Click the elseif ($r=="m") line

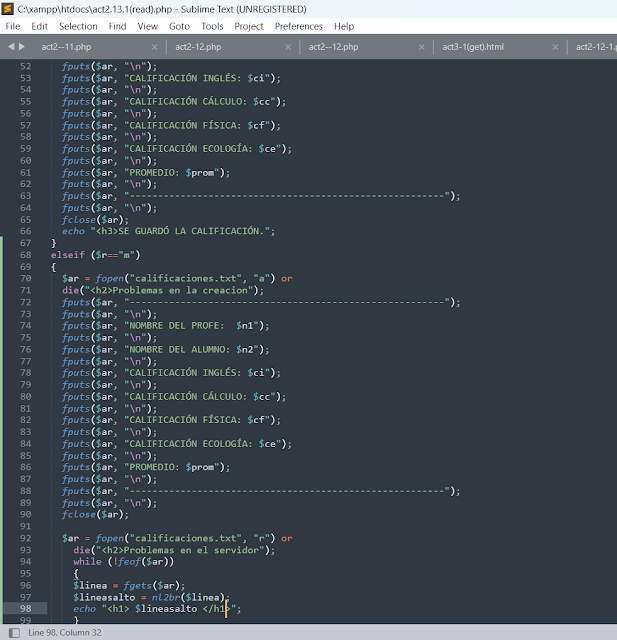point(95,255)
